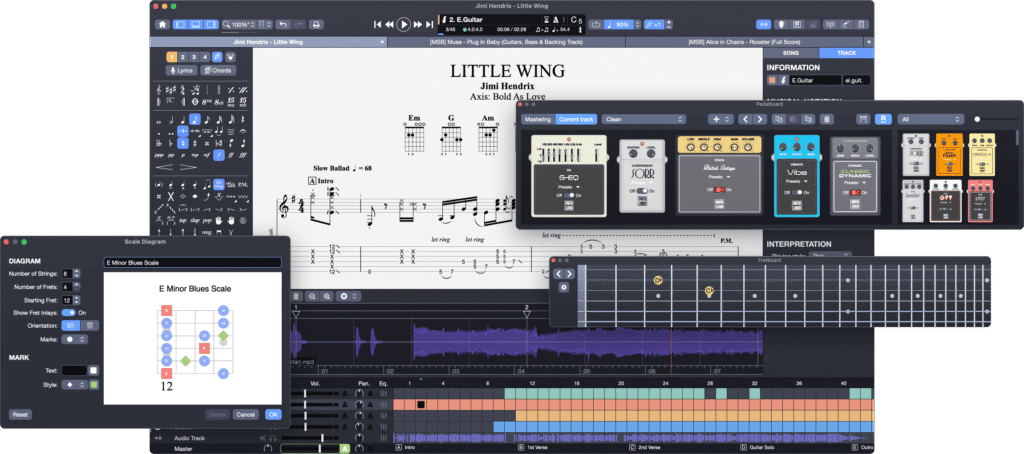The height and width of the screenshot is (454, 1024).
Task: Show amps with the rack filter icon
Action: 863,120
